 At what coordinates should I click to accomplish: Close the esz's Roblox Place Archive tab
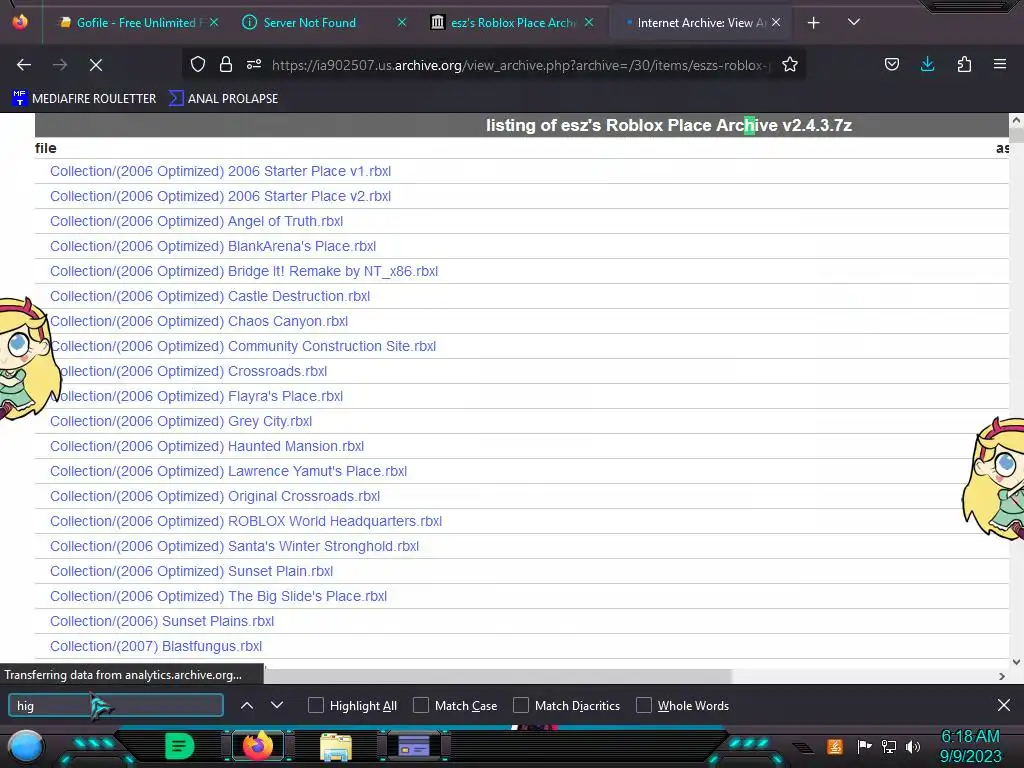pyautogui.click(x=589, y=22)
